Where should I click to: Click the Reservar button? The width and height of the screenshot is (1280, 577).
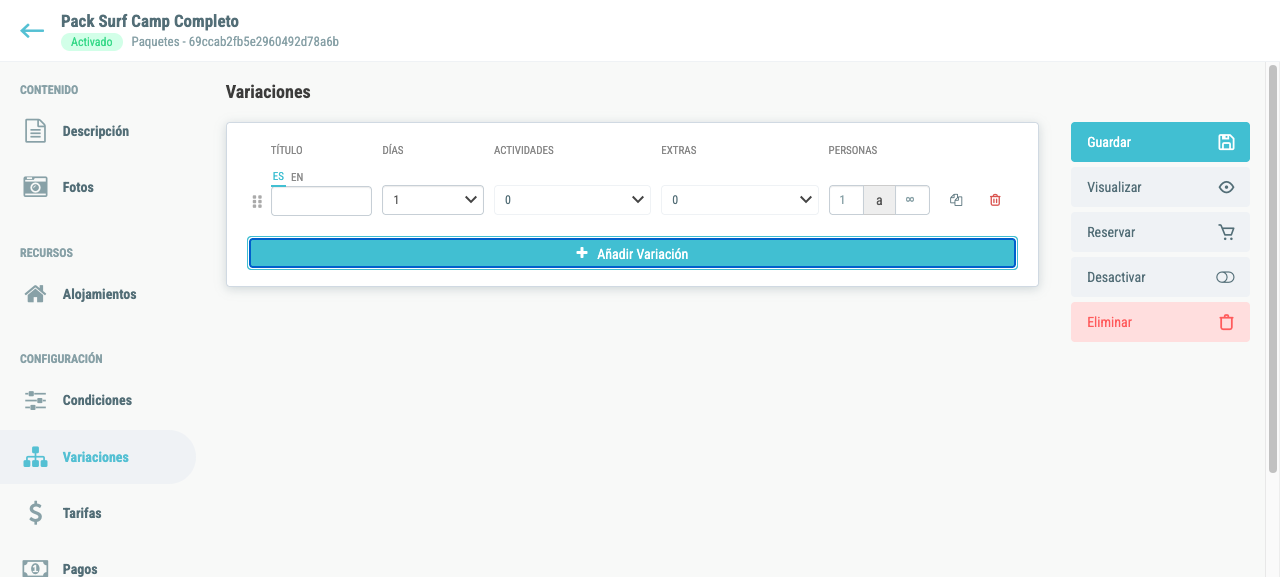pyautogui.click(x=1160, y=232)
